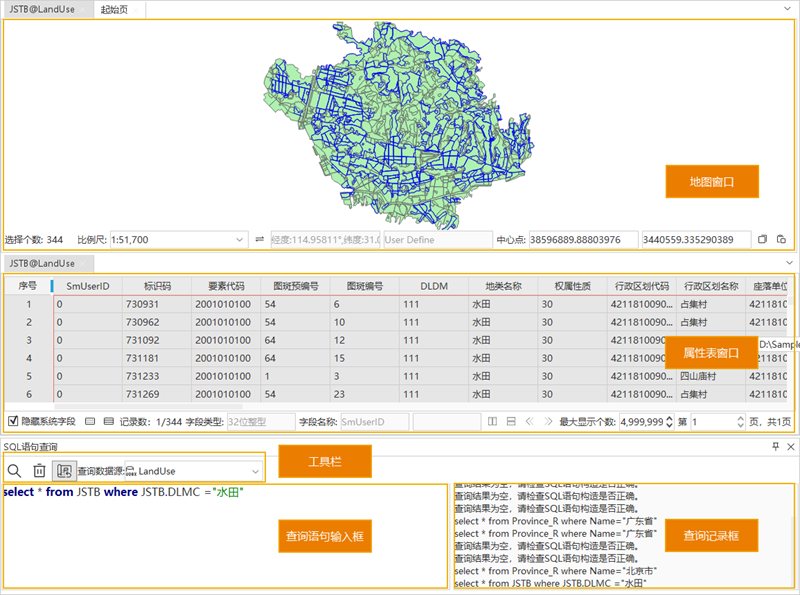
Task: Open the 比例尺 scale dropdown
Action: coord(239,240)
